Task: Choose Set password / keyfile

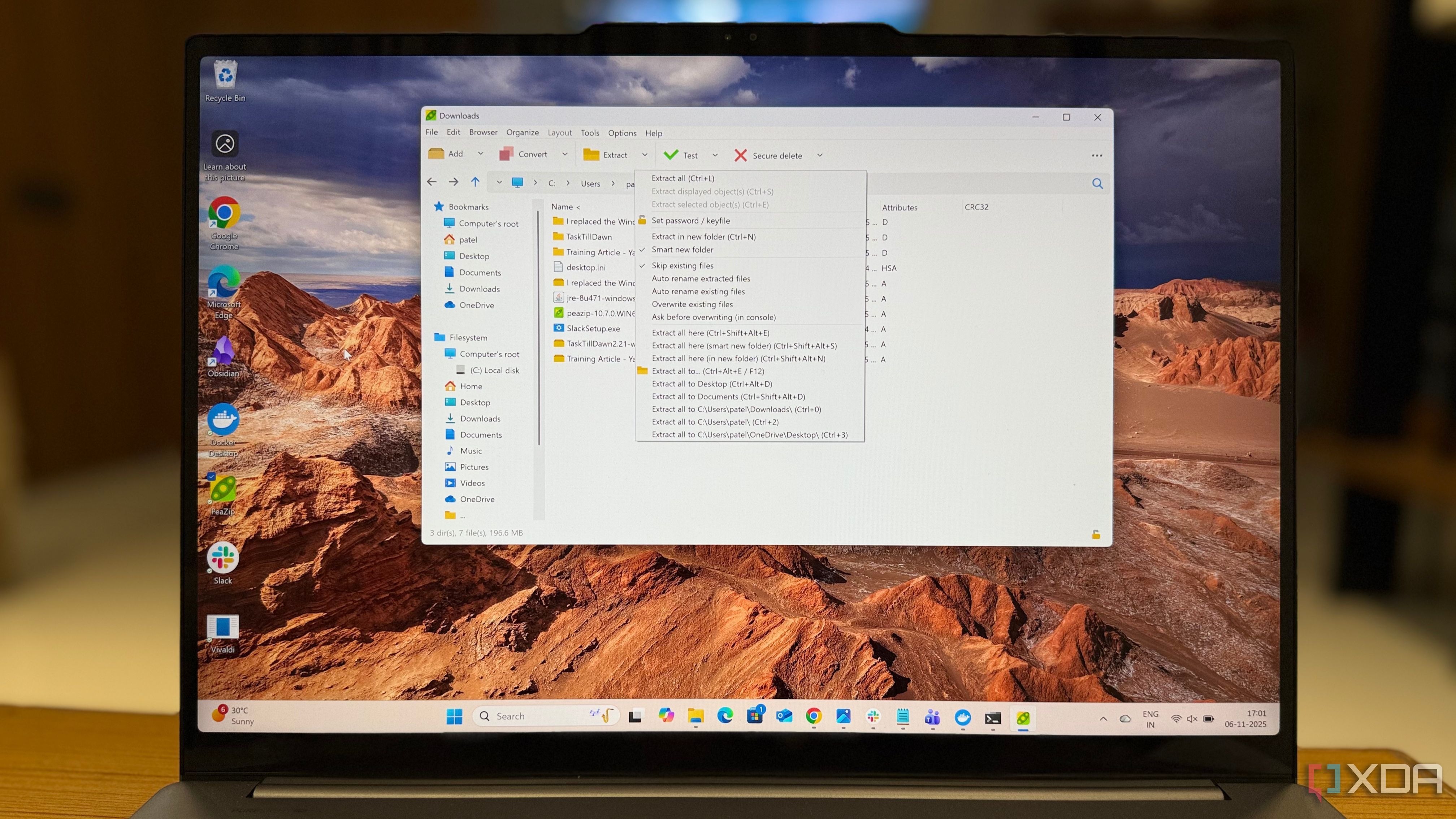Action: 691,220
